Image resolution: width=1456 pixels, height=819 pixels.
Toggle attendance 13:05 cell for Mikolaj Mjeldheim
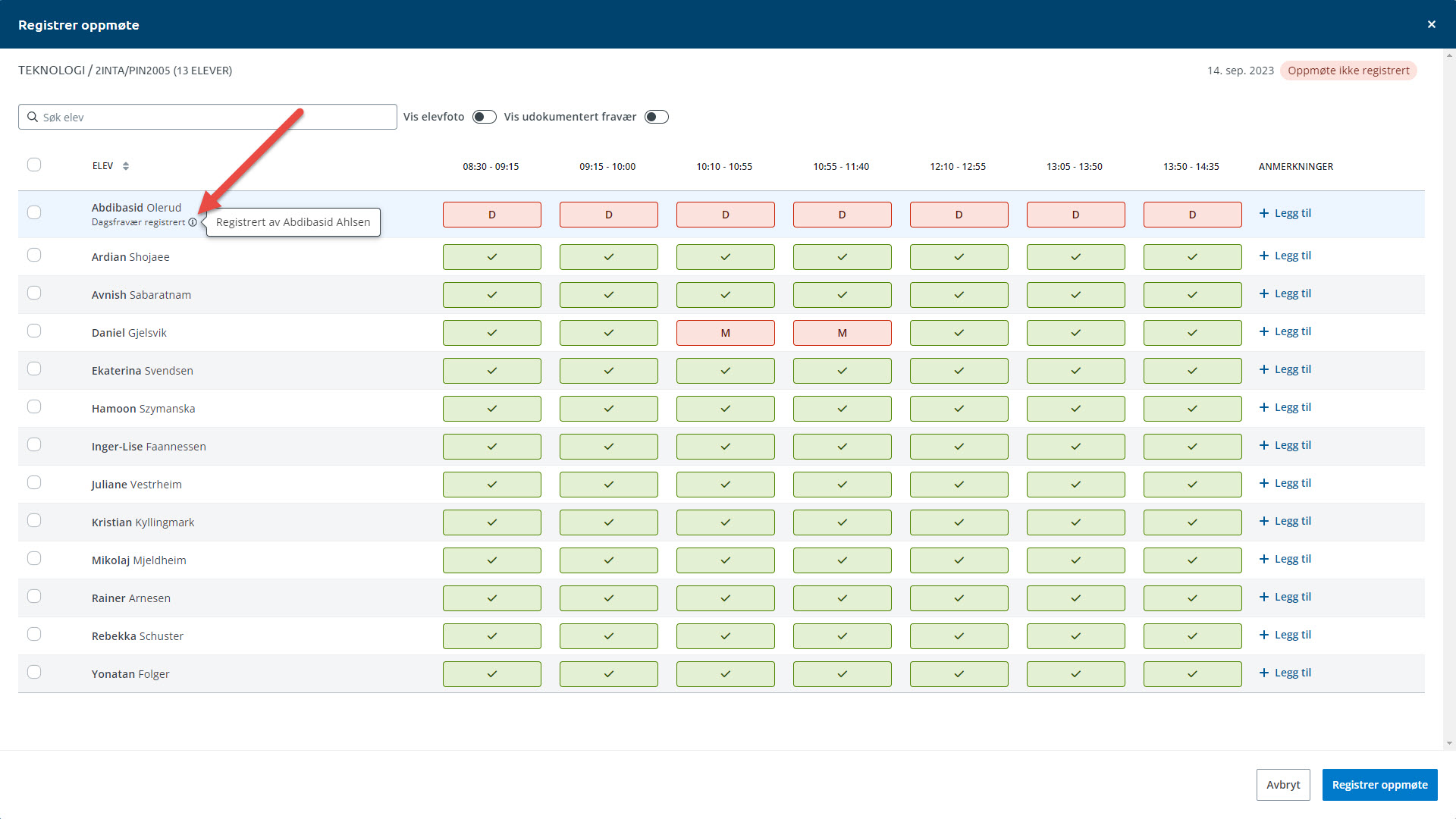(x=1076, y=560)
